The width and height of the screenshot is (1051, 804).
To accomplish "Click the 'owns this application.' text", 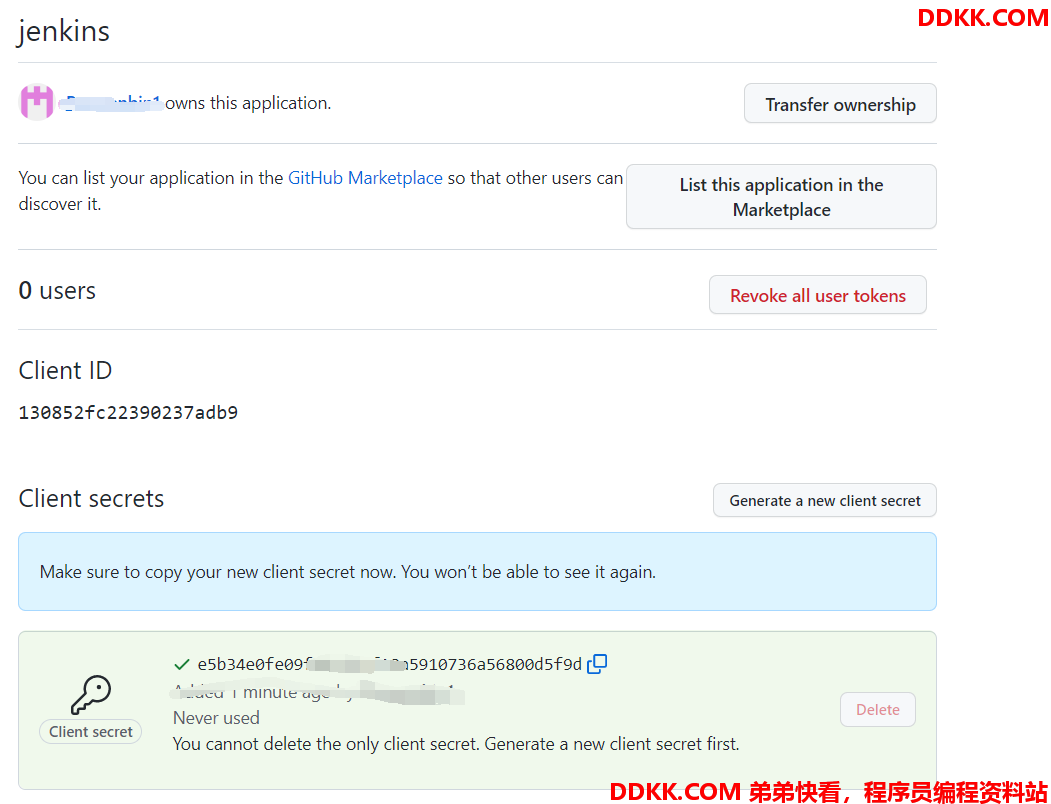I will point(248,103).
